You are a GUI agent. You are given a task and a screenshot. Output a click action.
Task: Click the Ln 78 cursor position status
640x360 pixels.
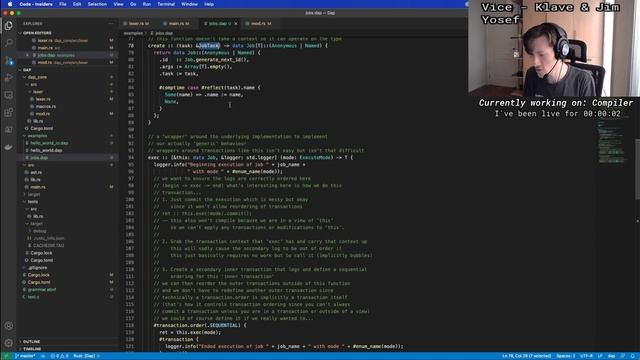(x=527, y=356)
